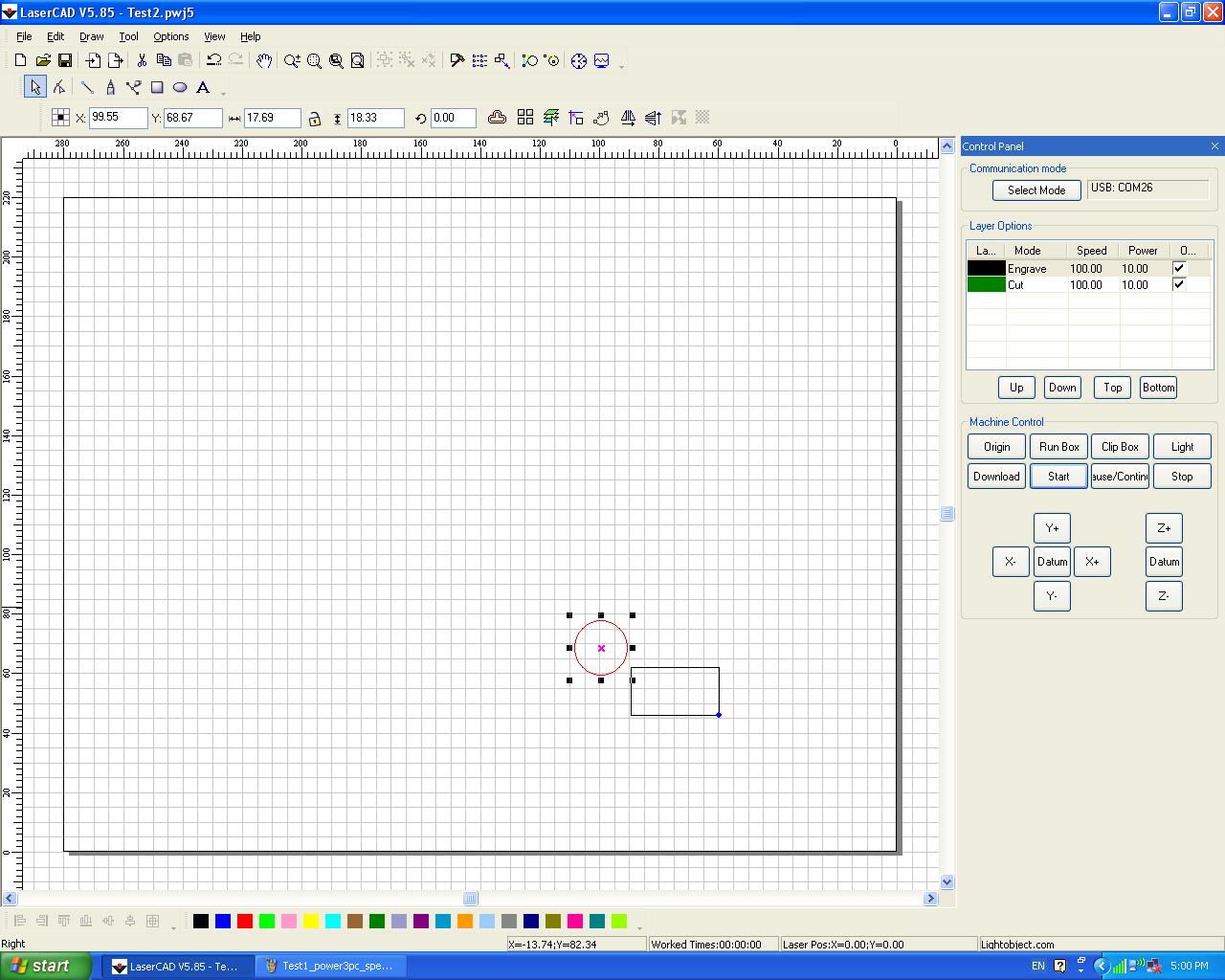Click the Save file icon
This screenshot has height=980, width=1225.
point(65,60)
